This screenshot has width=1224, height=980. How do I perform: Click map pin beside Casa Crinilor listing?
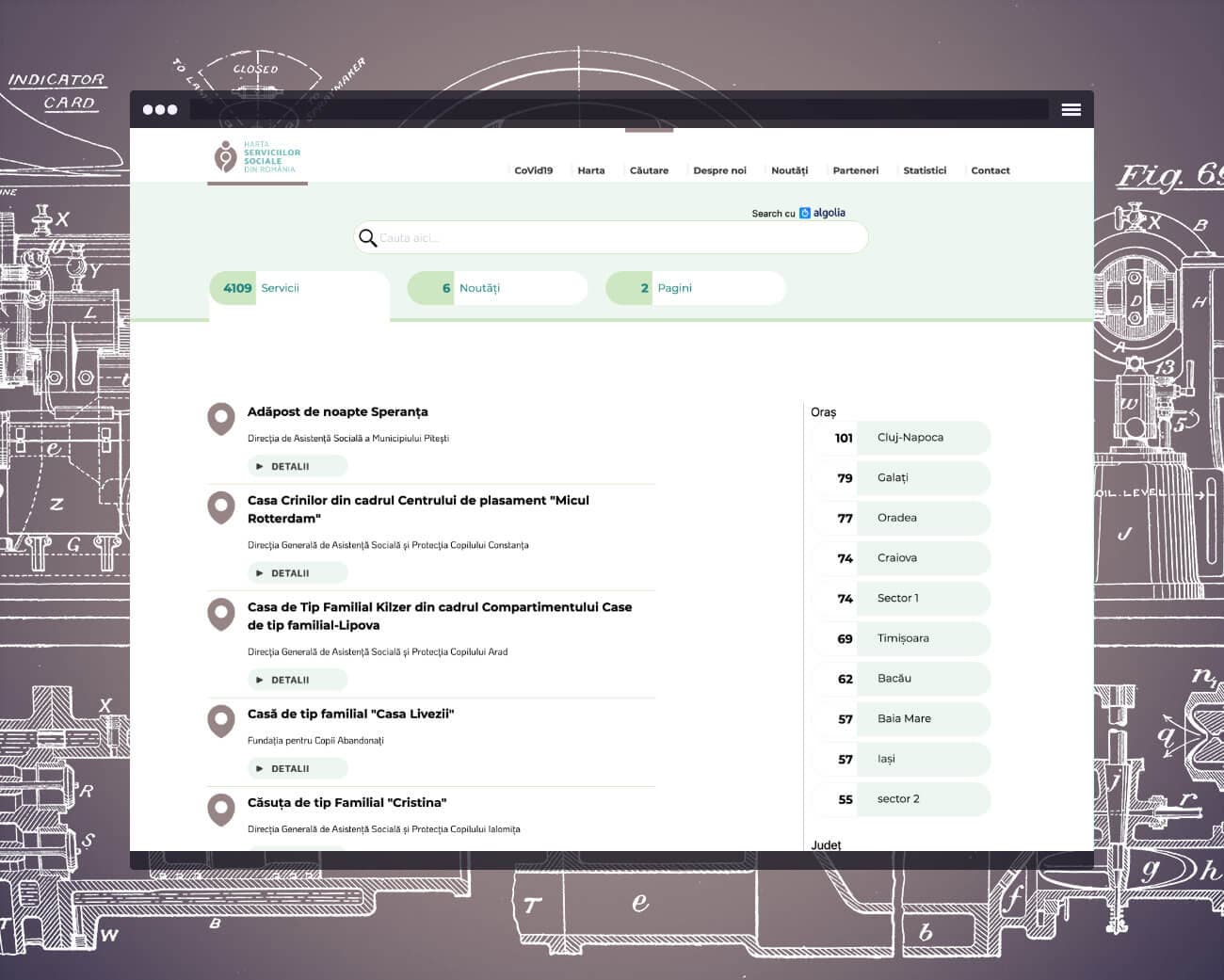(x=221, y=507)
